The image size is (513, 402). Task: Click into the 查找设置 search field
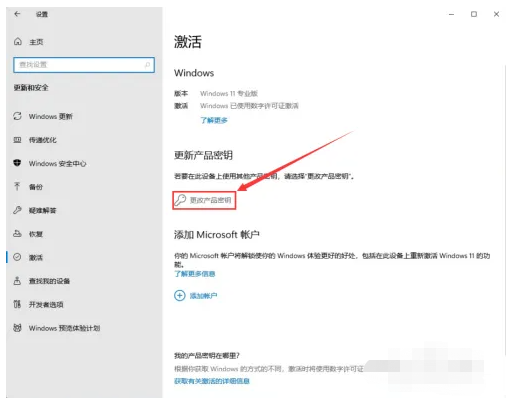(x=84, y=65)
